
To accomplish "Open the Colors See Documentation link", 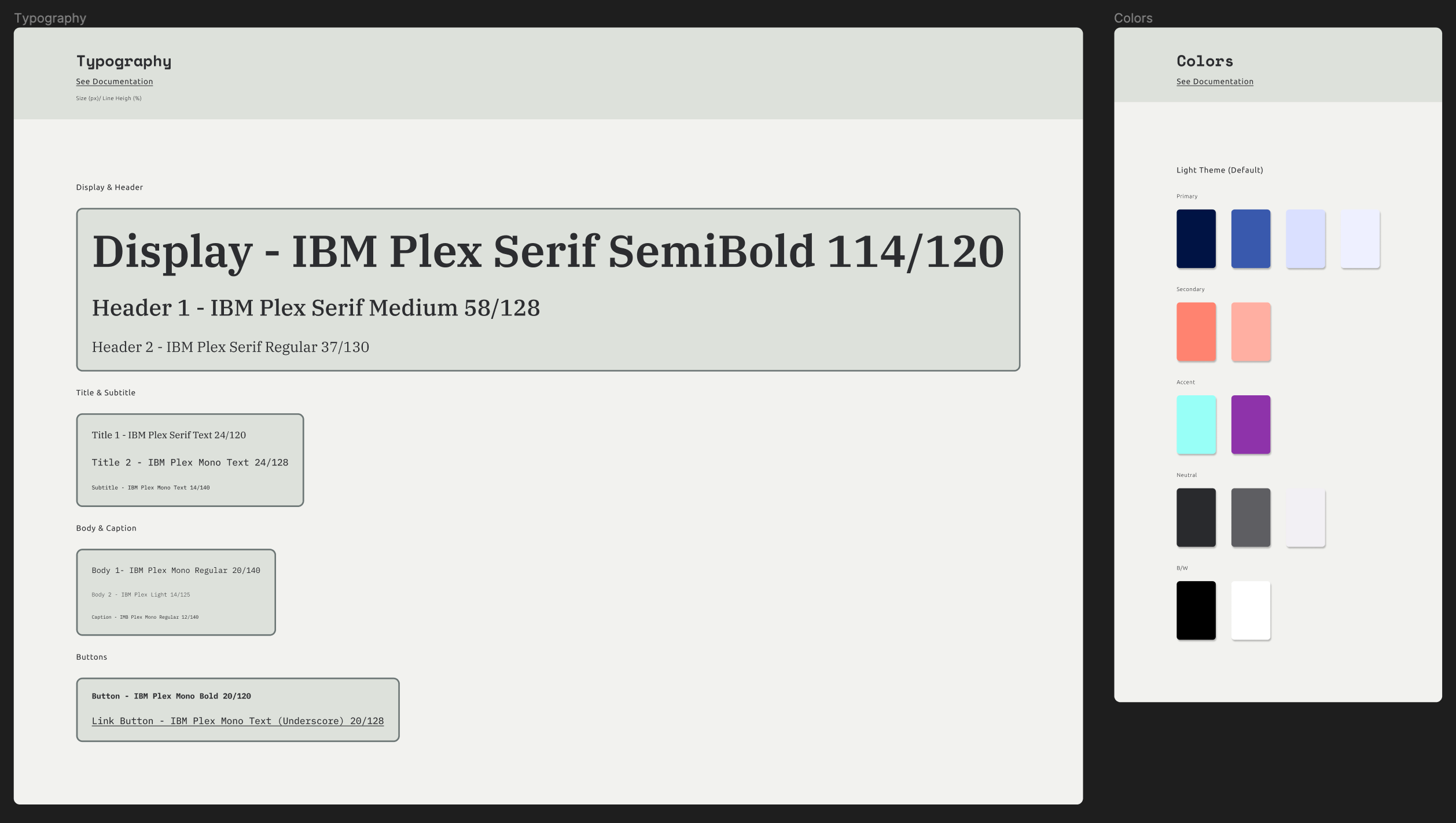I will click(x=1215, y=82).
